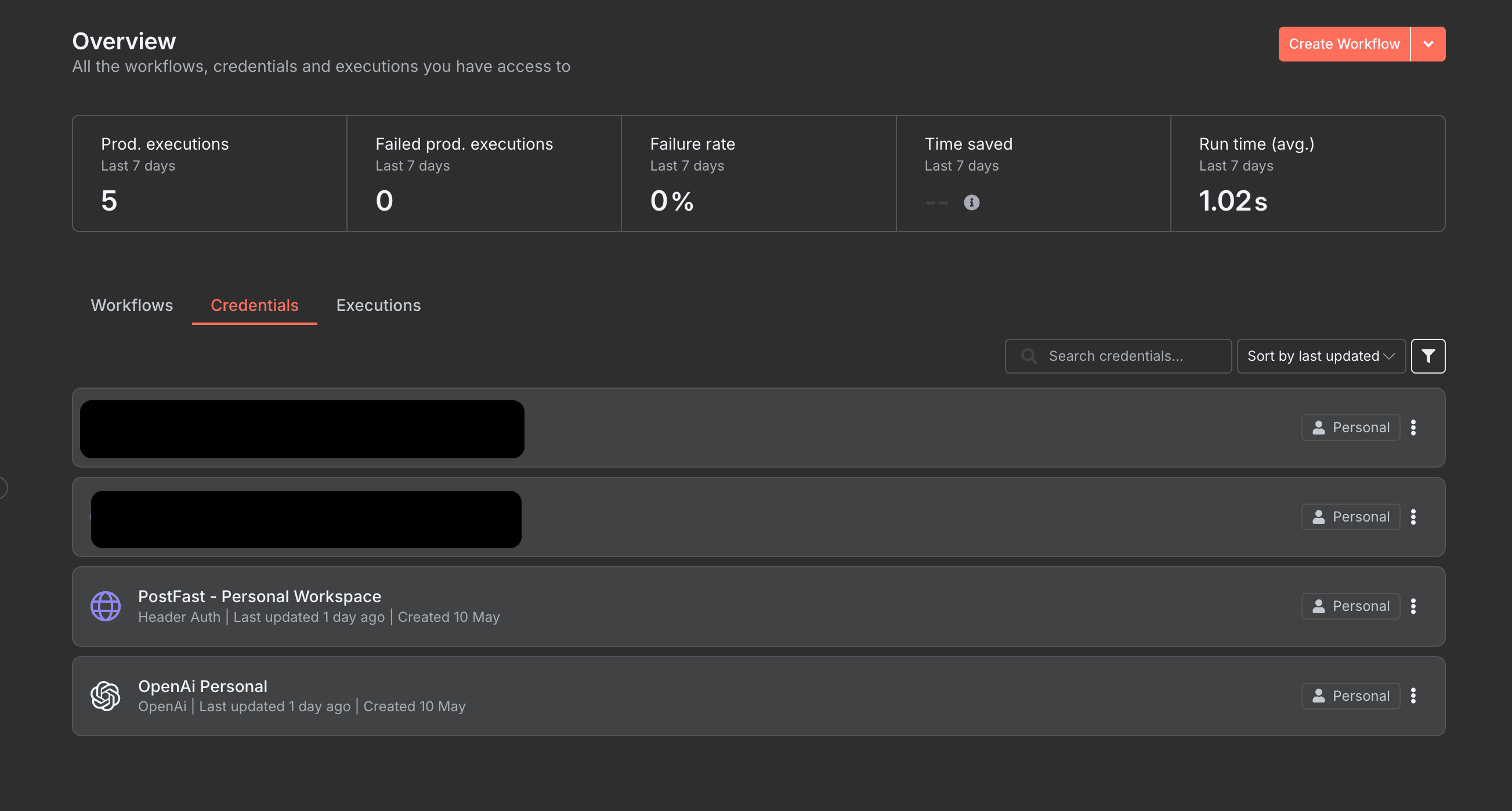Open three-dot menu of first redacted credential
The height and width of the screenshot is (811, 1512).
1413,427
